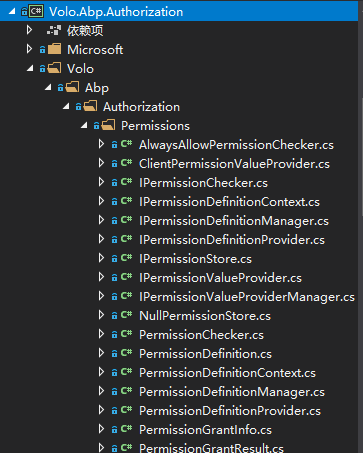The width and height of the screenshot is (363, 453).
Task: Collapse the Volo.Abp.Authorization project node
Action: [x=12, y=11]
